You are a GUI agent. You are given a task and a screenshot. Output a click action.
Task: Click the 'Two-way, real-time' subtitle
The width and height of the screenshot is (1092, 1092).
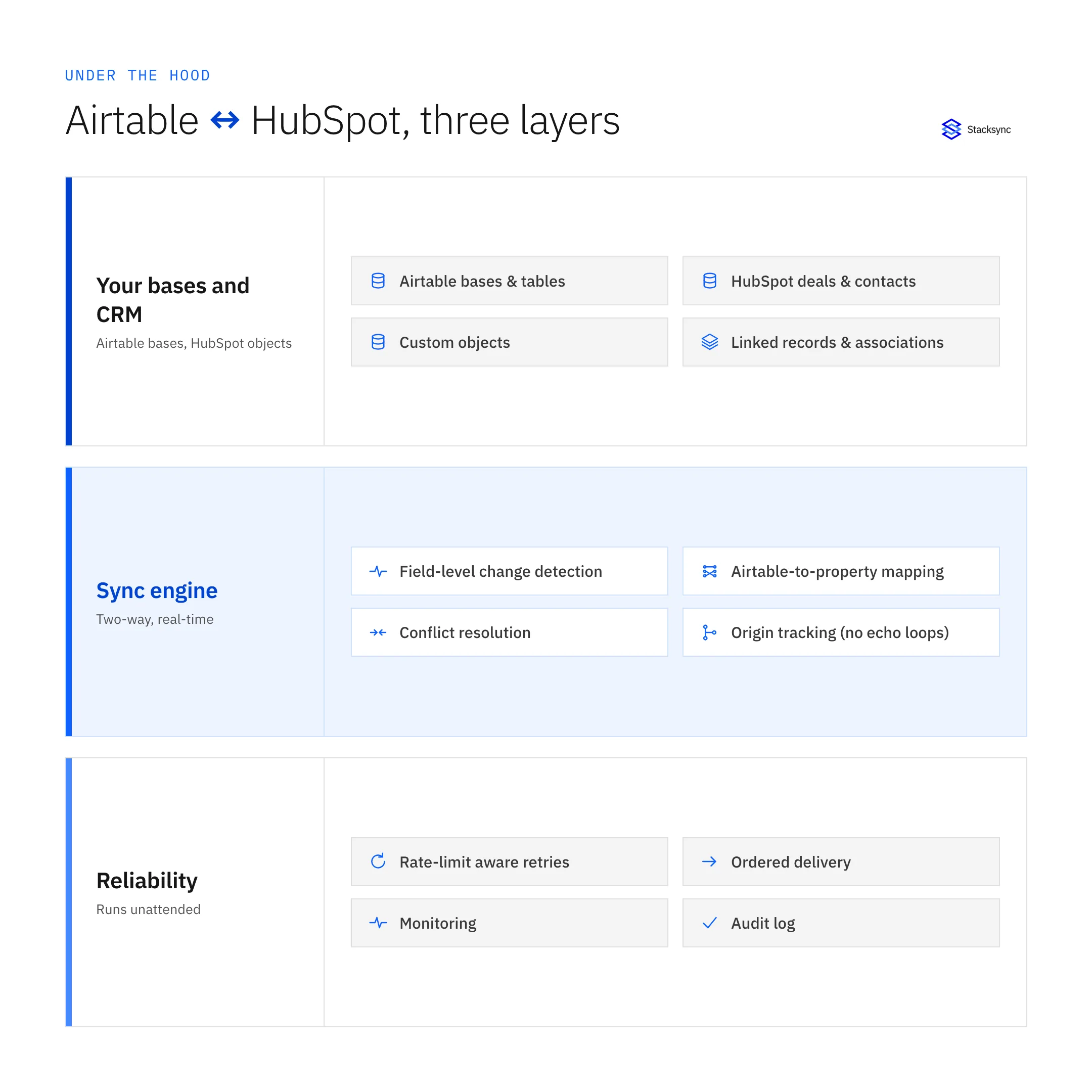click(x=155, y=619)
